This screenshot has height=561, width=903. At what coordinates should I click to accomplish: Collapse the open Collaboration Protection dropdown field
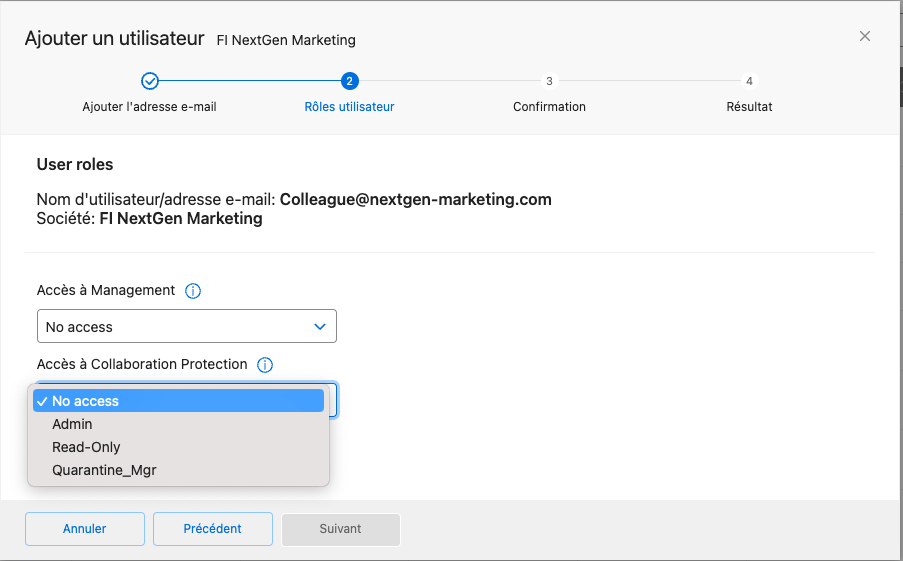(332, 399)
